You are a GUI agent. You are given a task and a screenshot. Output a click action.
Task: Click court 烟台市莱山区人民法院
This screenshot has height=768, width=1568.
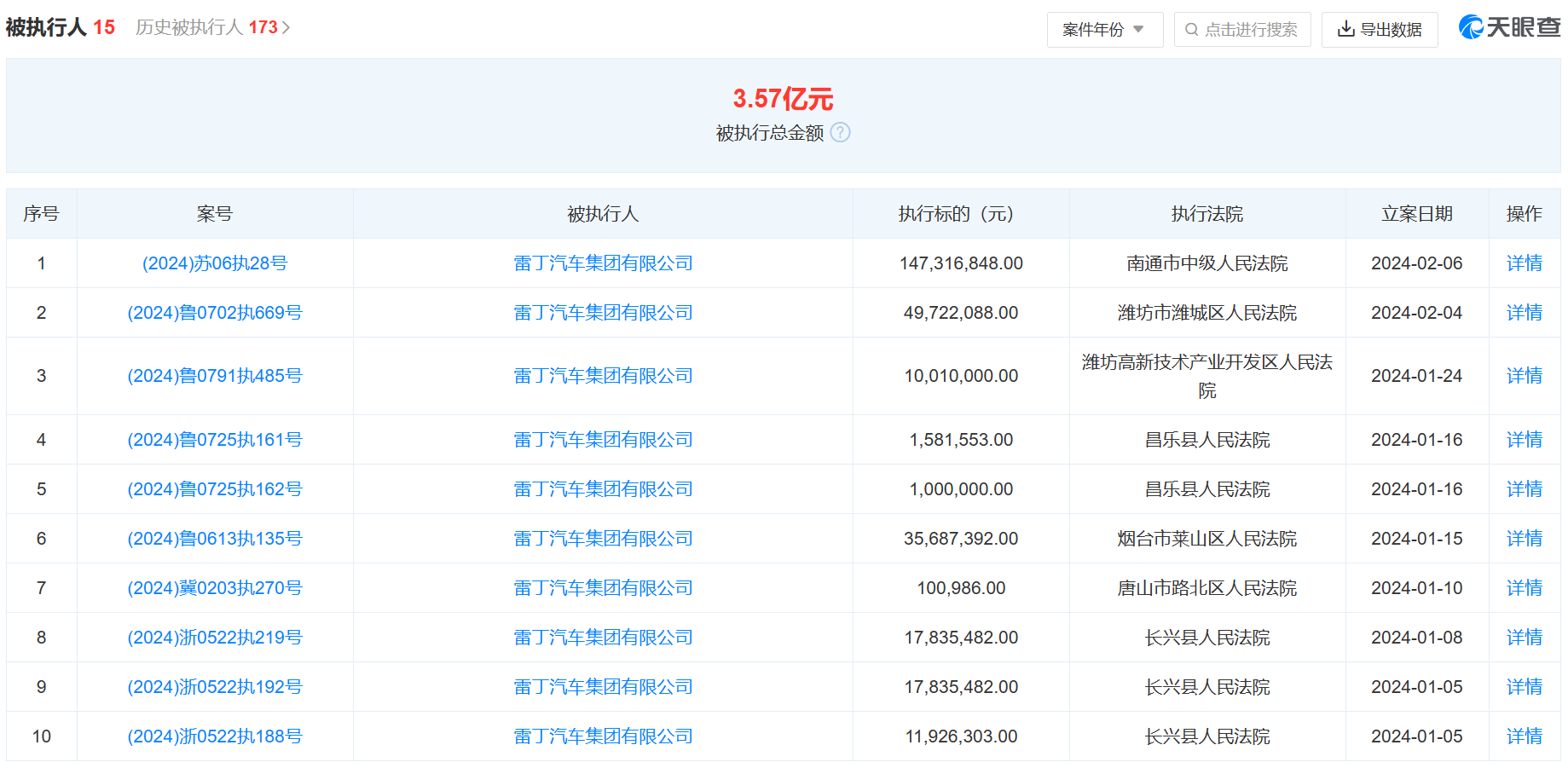1207,539
